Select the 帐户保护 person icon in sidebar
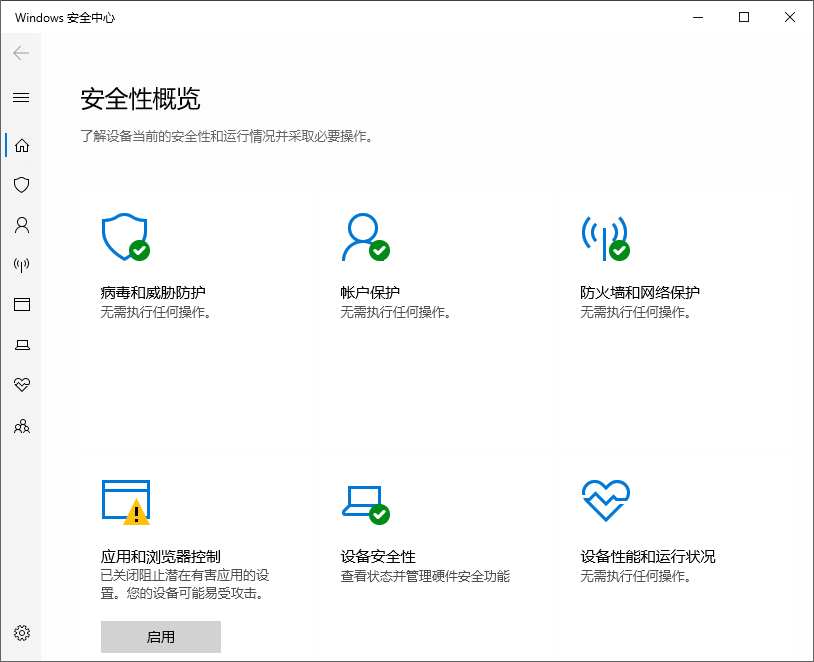The width and height of the screenshot is (814, 662). click(x=22, y=225)
